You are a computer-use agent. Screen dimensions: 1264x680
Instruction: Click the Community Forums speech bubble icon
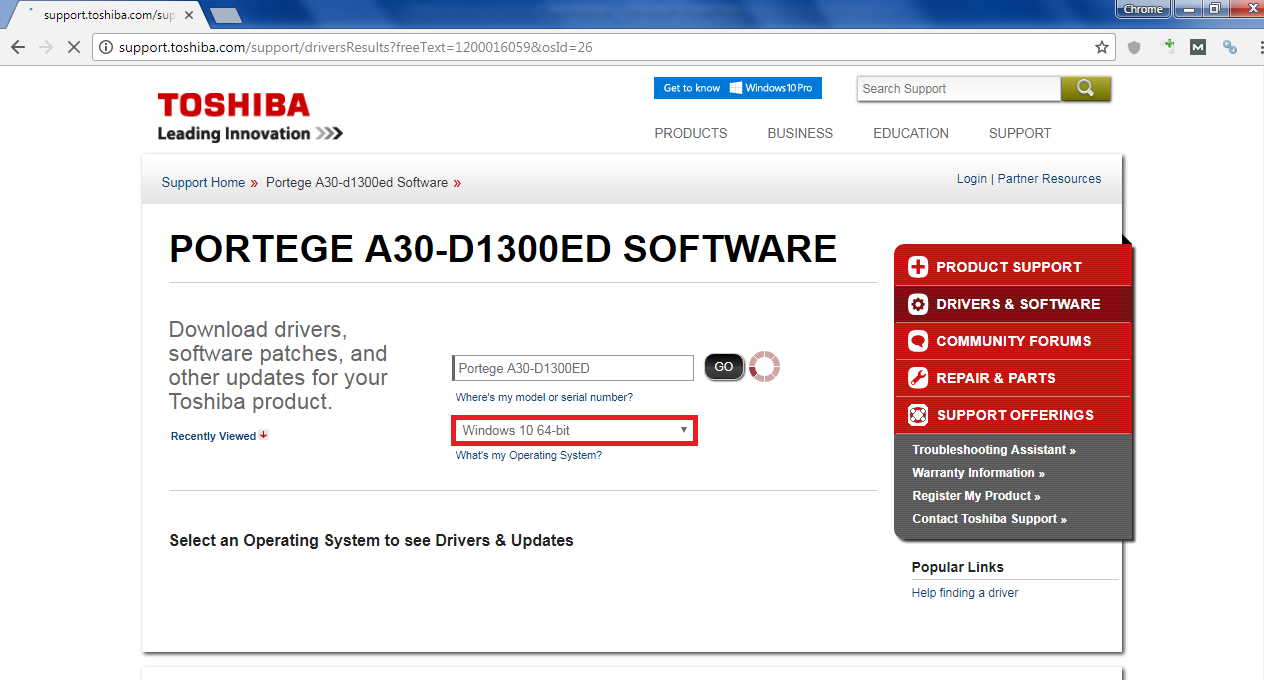coord(918,341)
